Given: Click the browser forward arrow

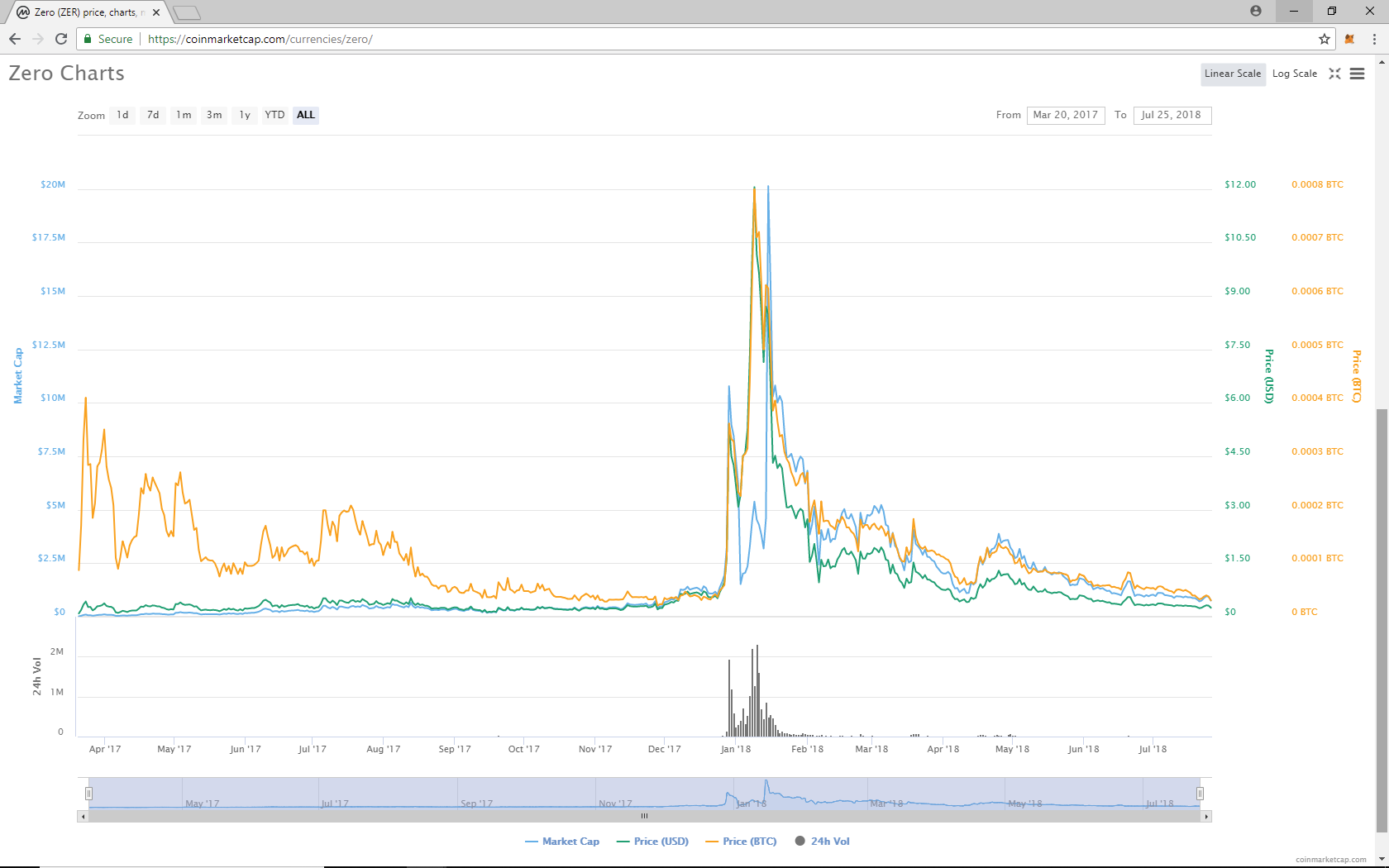Looking at the screenshot, I should pyautogui.click(x=38, y=39).
